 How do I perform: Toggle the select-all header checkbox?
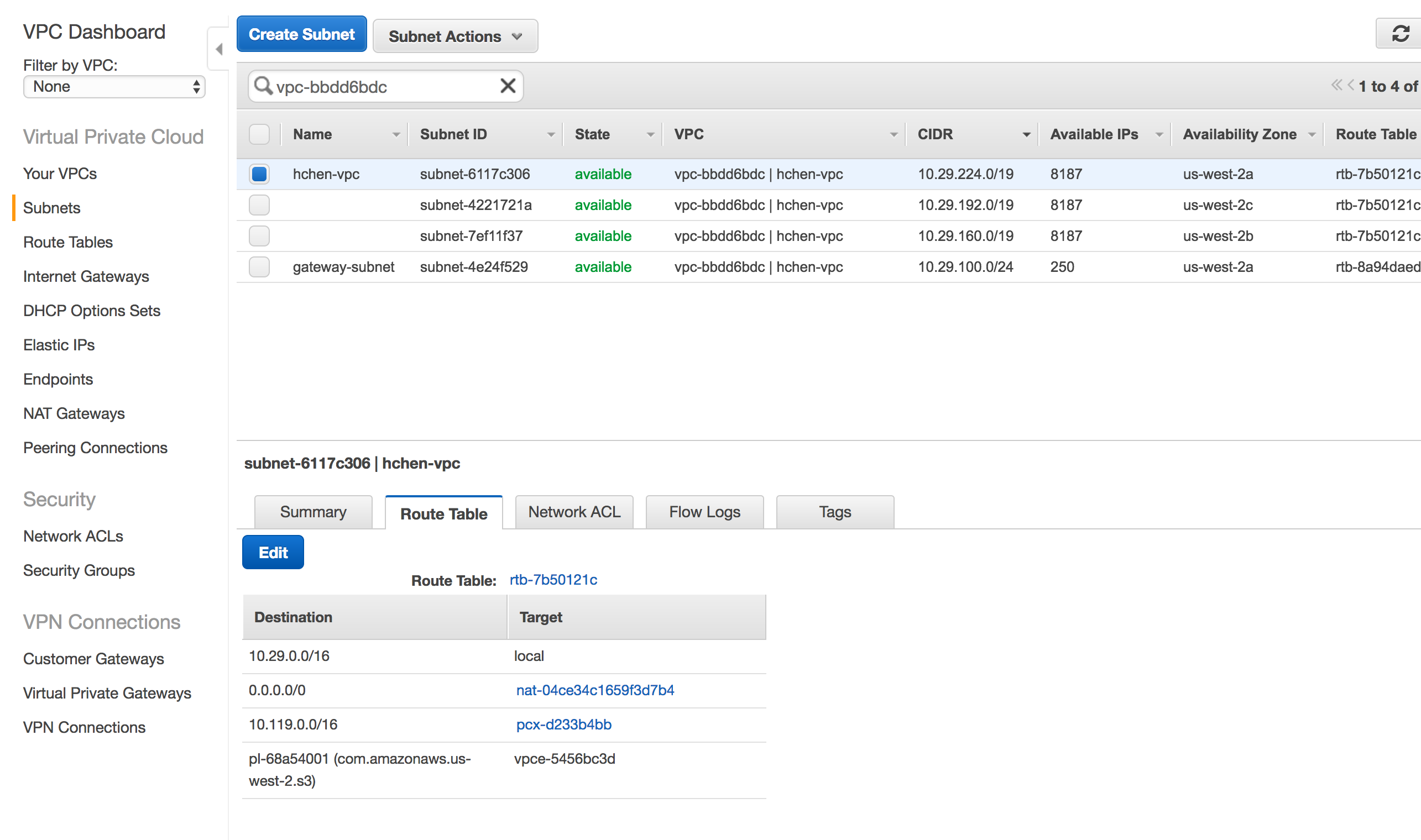pos(259,135)
